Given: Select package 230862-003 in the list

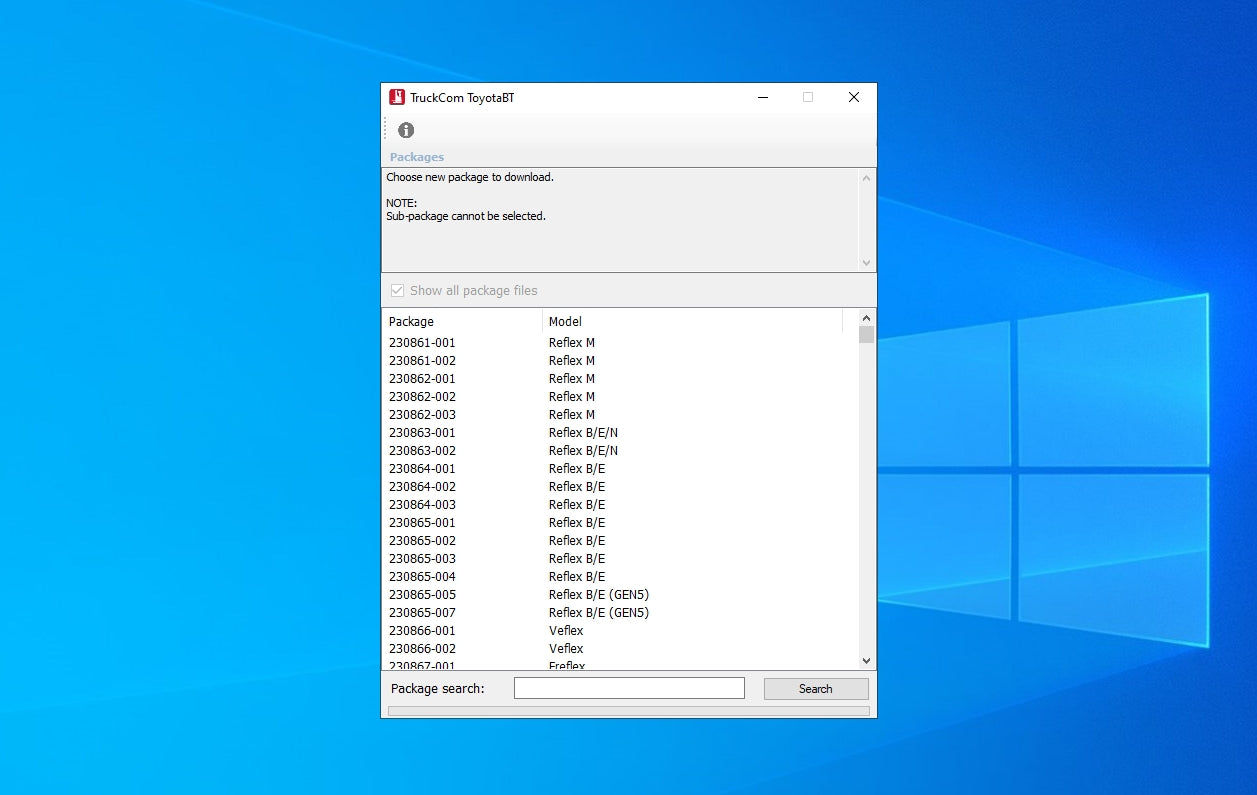Looking at the screenshot, I should (422, 415).
